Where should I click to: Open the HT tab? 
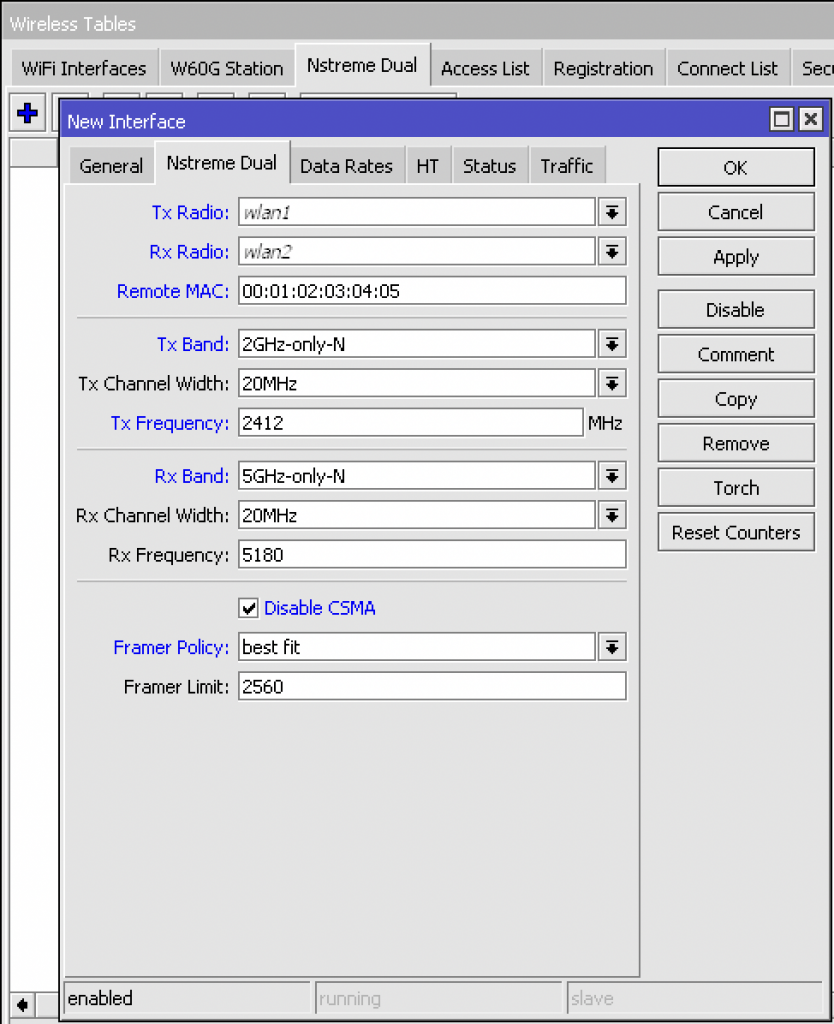pos(428,166)
